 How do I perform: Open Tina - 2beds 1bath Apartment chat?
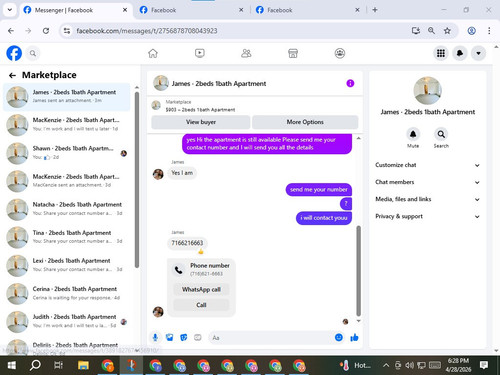[67, 237]
